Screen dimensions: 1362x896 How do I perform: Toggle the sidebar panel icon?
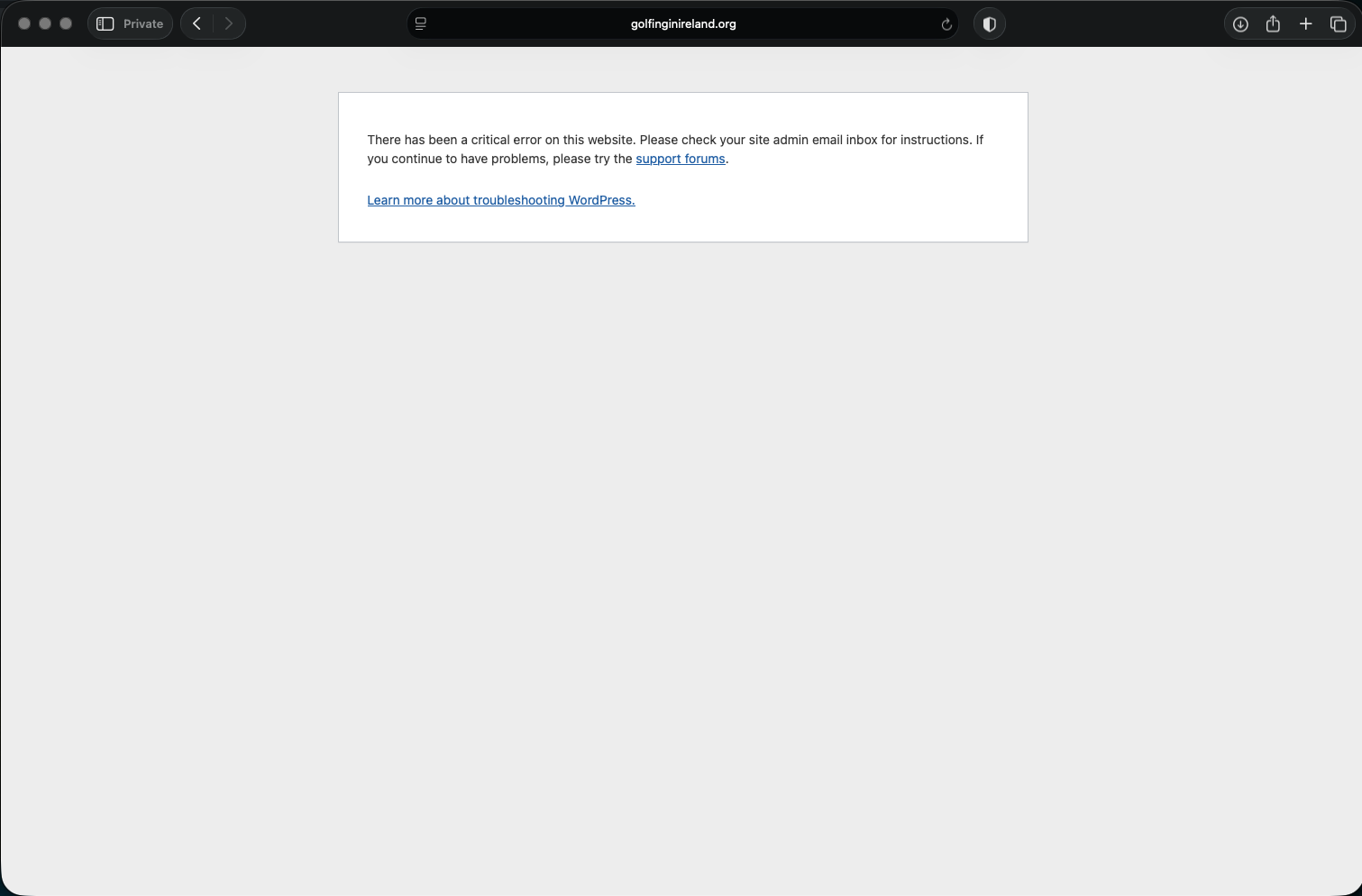pos(105,24)
